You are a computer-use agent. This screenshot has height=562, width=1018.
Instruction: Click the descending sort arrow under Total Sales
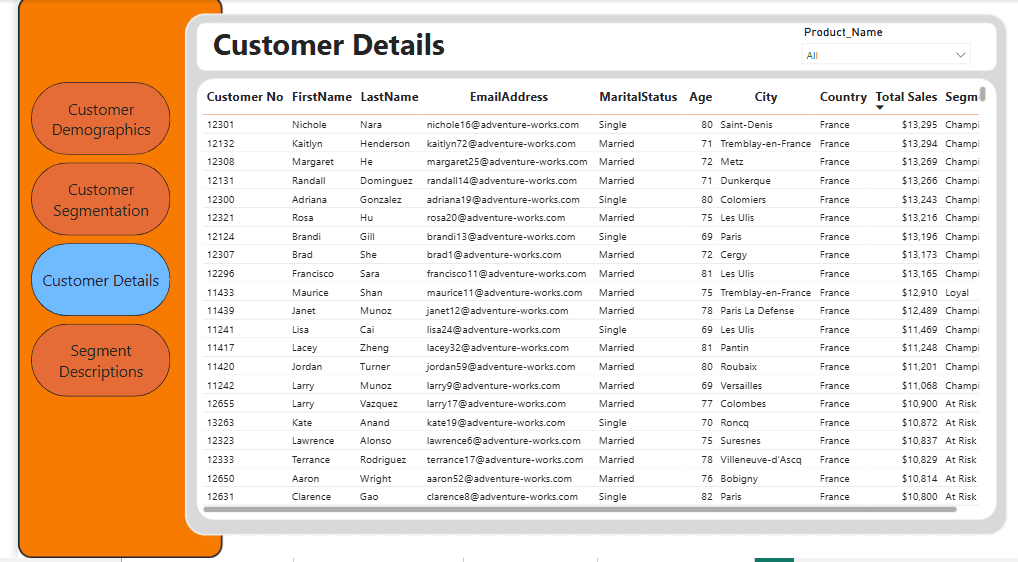tap(880, 107)
